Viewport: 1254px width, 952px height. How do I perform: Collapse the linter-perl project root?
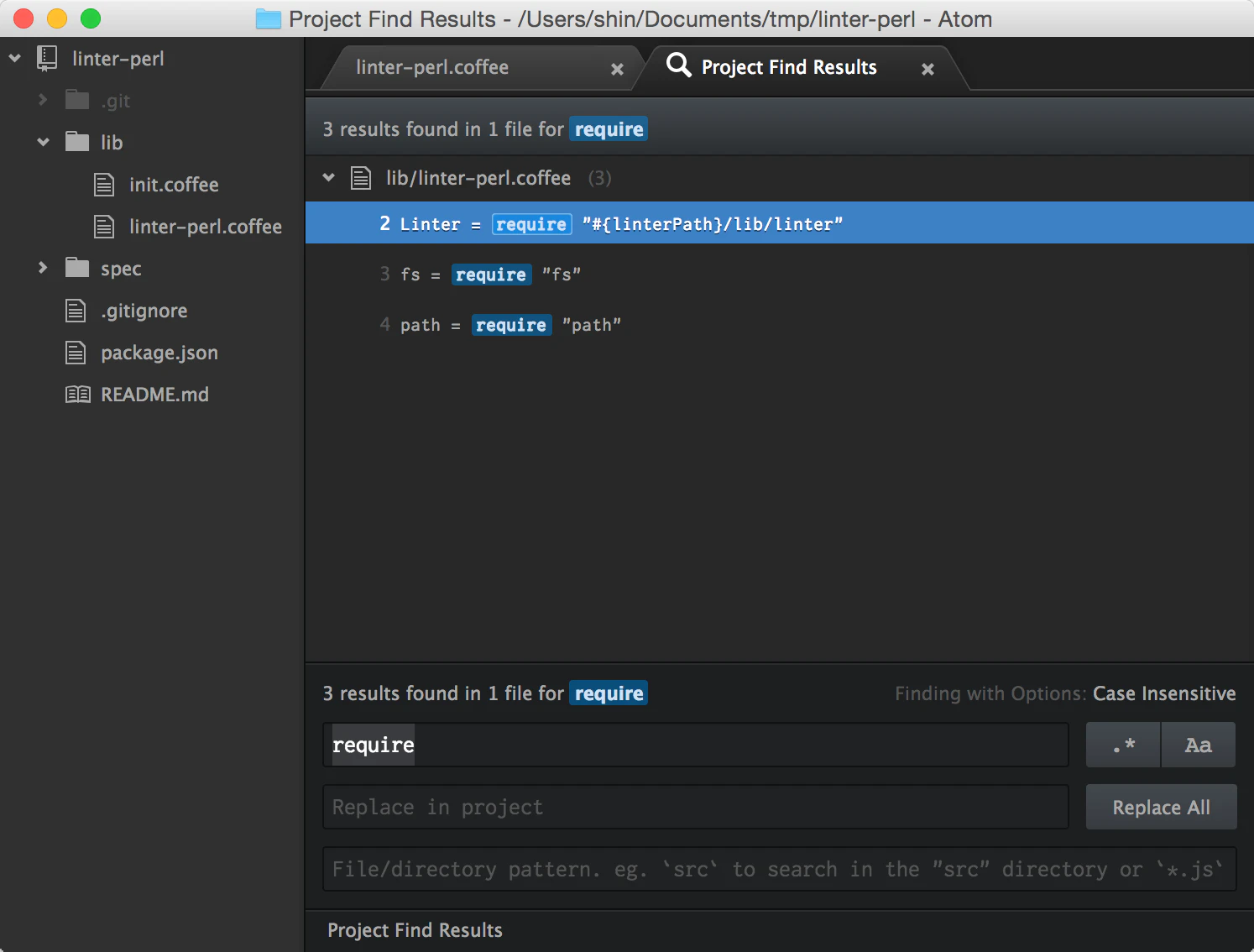coord(14,58)
